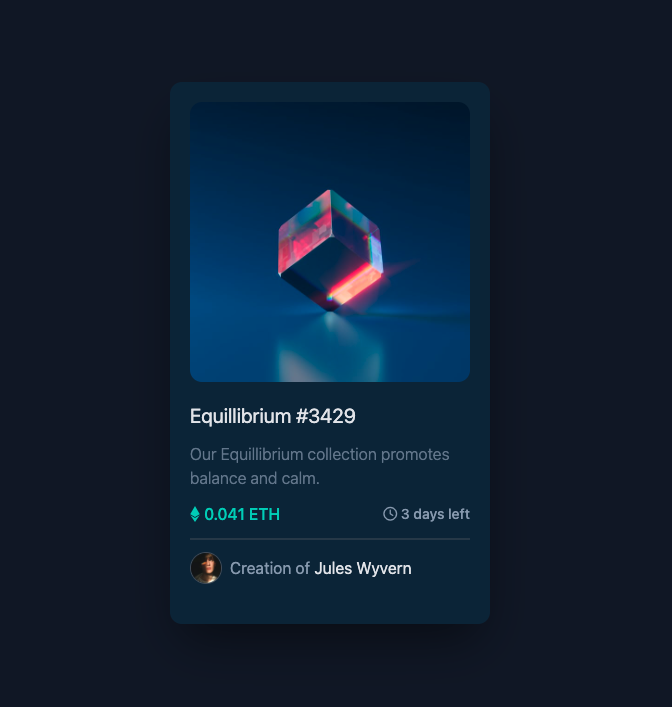Open the Equilibrium #3429 title link
The image size is (672, 707).
coord(273,416)
